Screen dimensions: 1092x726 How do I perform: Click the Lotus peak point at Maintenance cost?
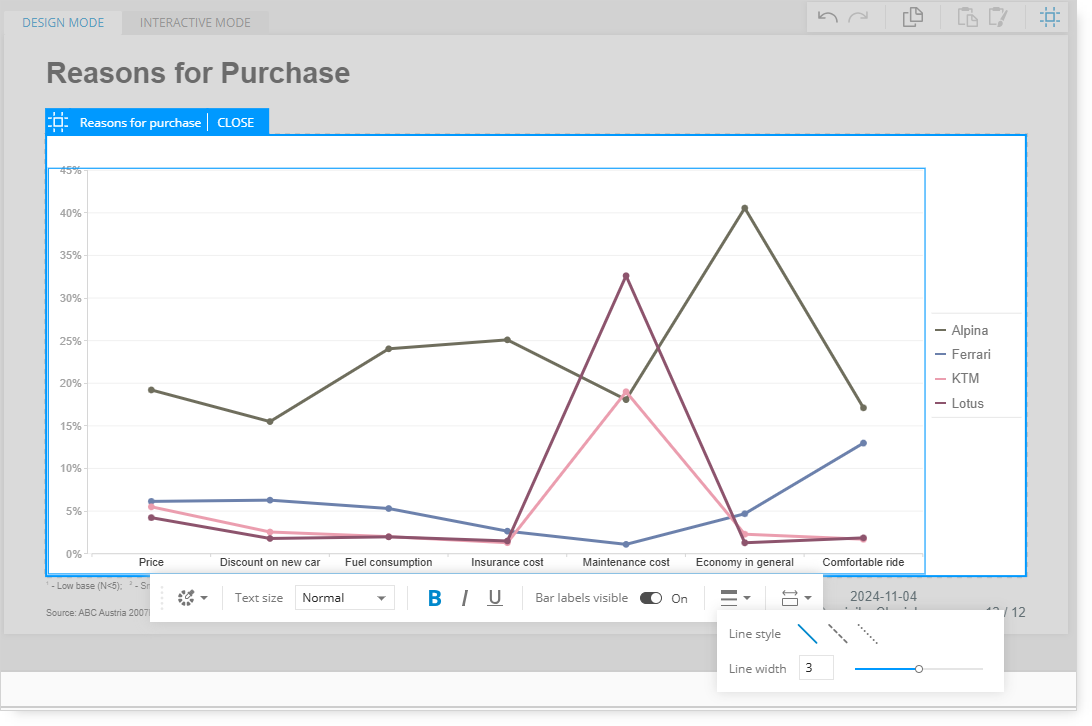point(626,276)
